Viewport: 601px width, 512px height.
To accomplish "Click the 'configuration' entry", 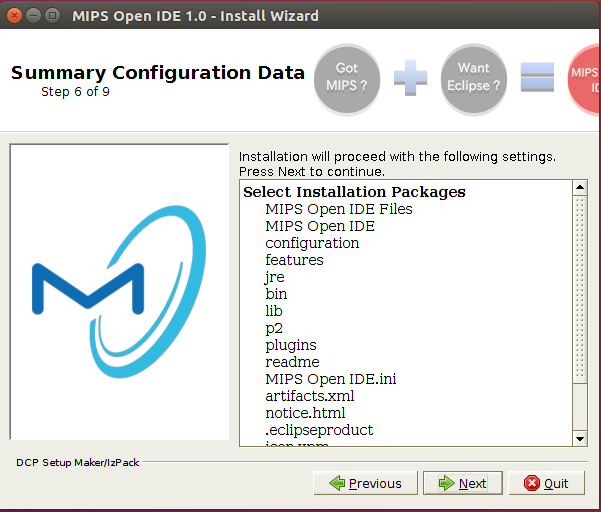I will click(312, 243).
